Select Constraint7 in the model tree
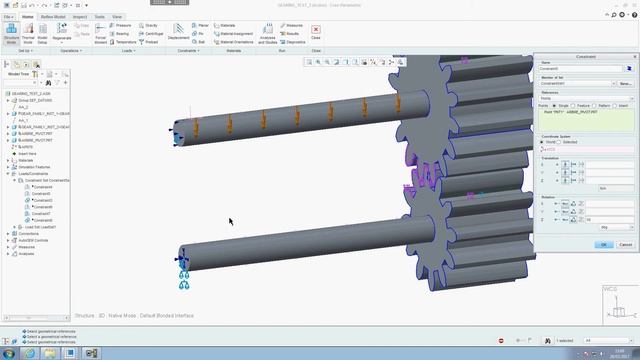The height and width of the screenshot is (360, 640). (41, 214)
